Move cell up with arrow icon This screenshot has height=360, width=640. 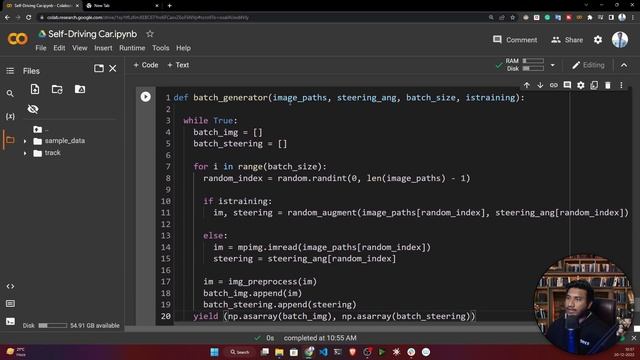(x=527, y=85)
